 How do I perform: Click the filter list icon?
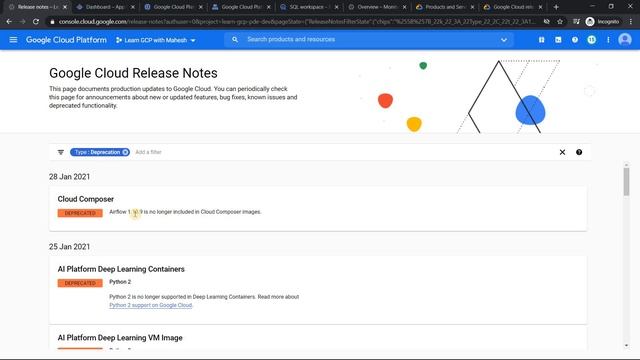pyautogui.click(x=60, y=152)
